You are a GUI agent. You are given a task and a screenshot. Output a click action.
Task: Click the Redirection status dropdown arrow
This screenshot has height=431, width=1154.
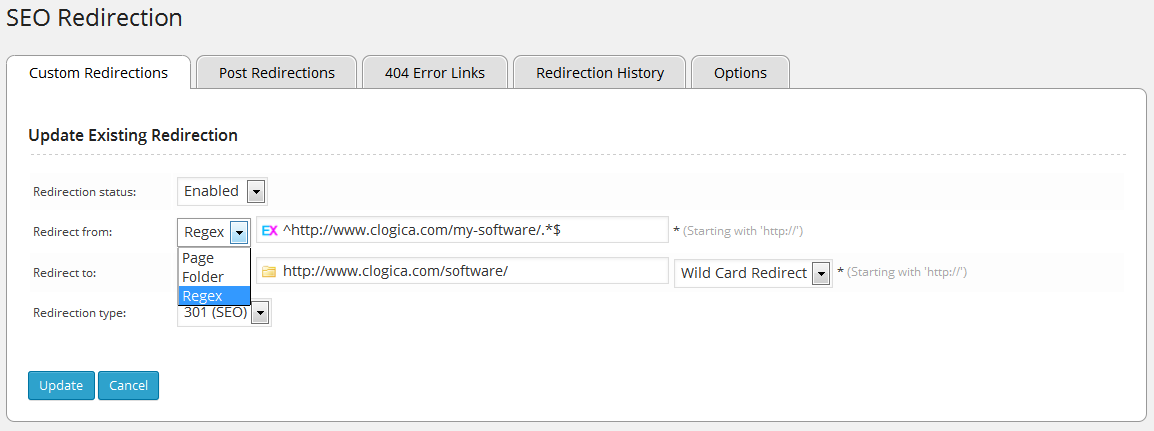click(x=256, y=191)
